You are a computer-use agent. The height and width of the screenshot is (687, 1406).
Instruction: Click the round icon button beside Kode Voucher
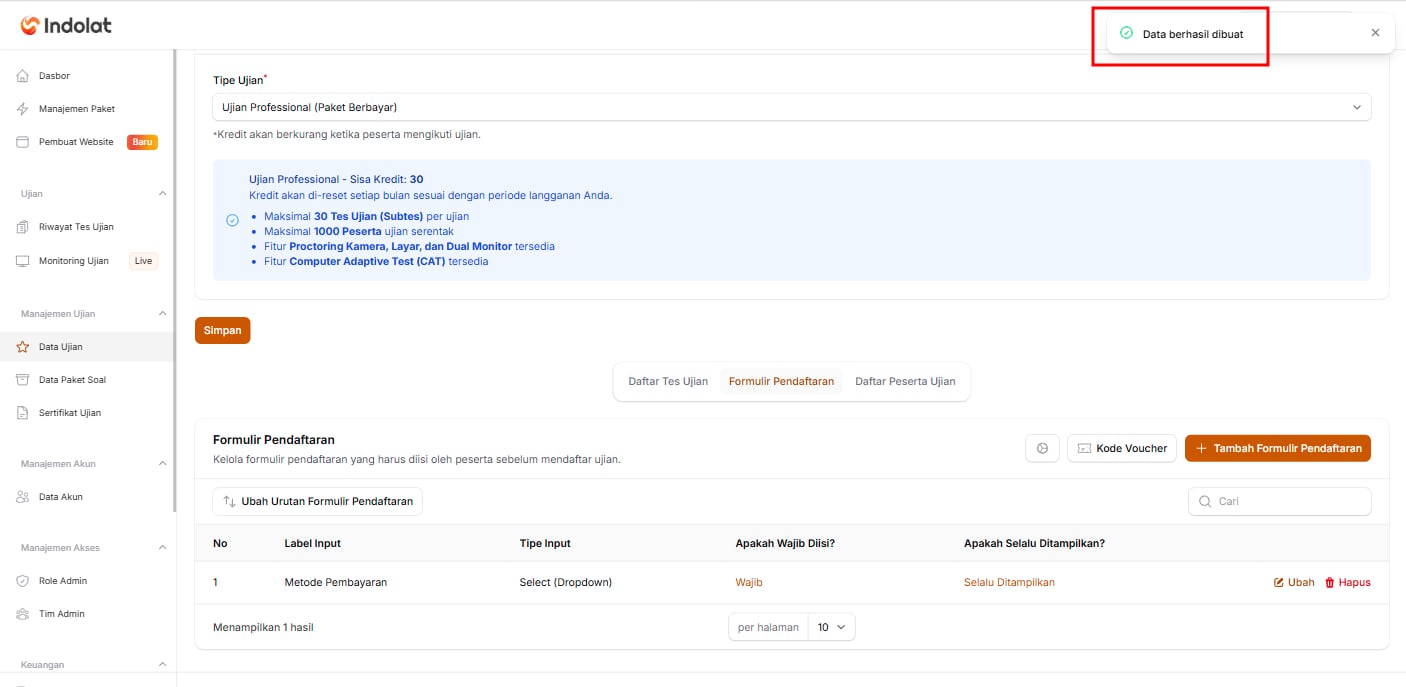coord(1042,448)
